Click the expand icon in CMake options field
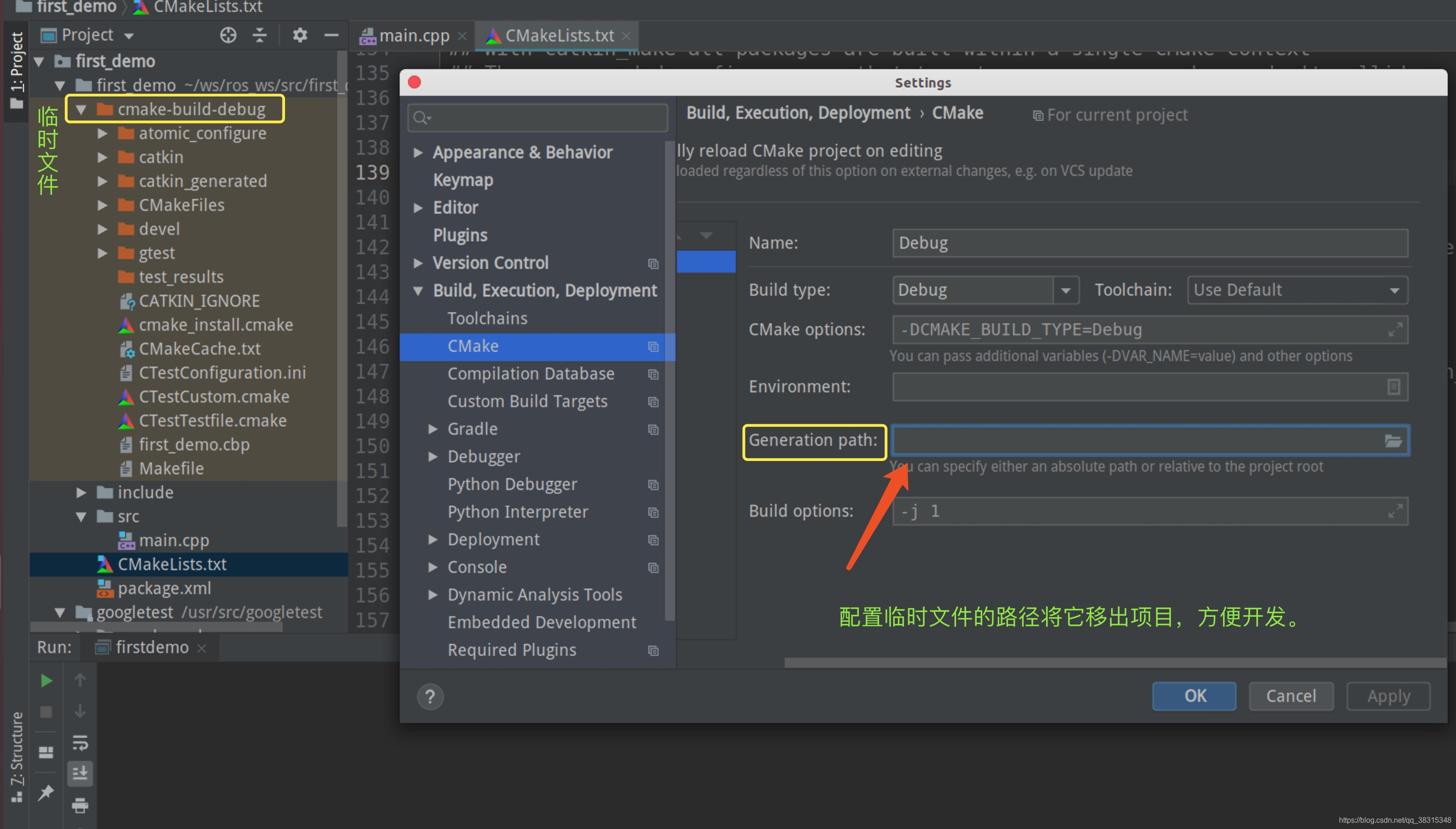This screenshot has height=829, width=1456. pyautogui.click(x=1394, y=330)
